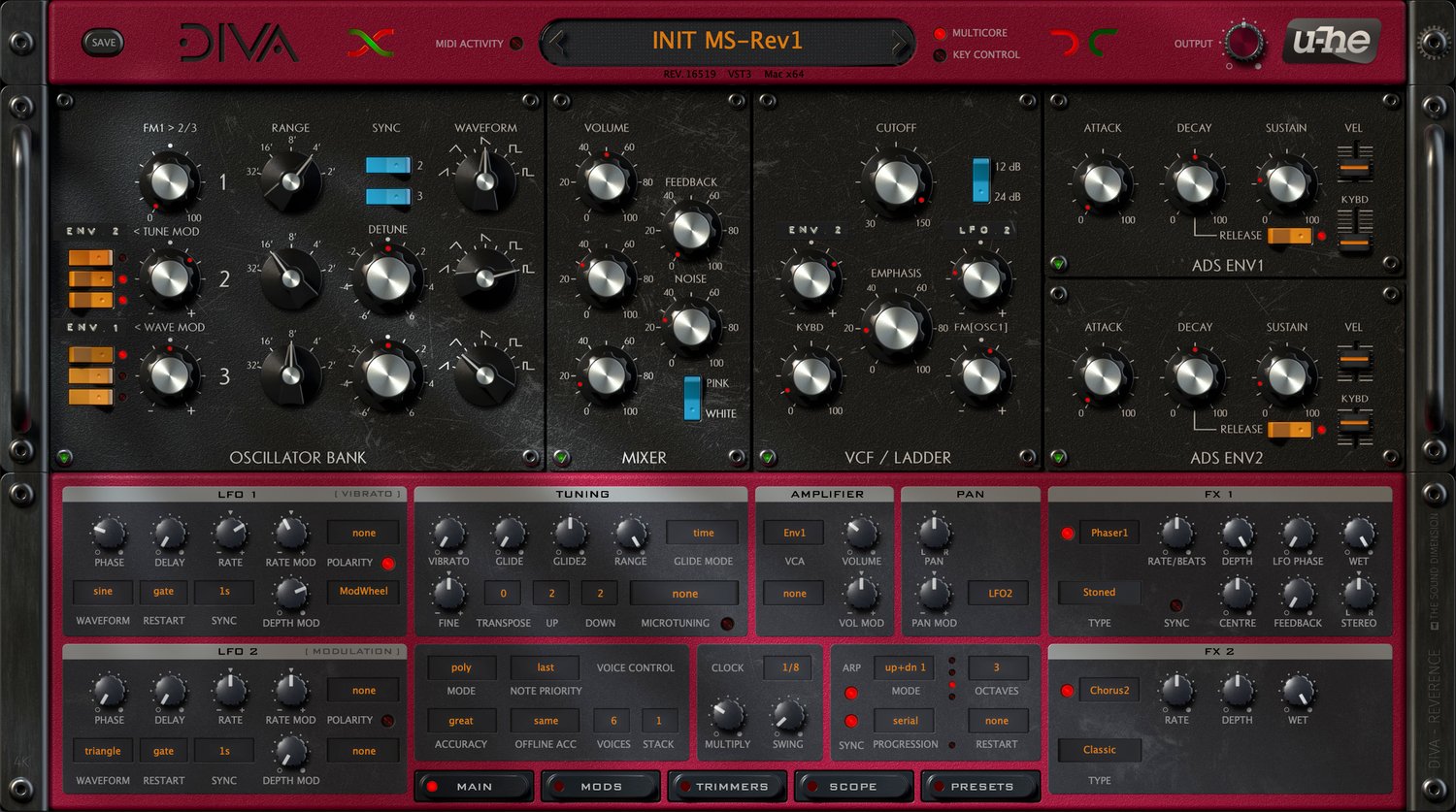Click the mixer FEEDBACK knob
This screenshot has width=1456, height=812.
coord(691,230)
